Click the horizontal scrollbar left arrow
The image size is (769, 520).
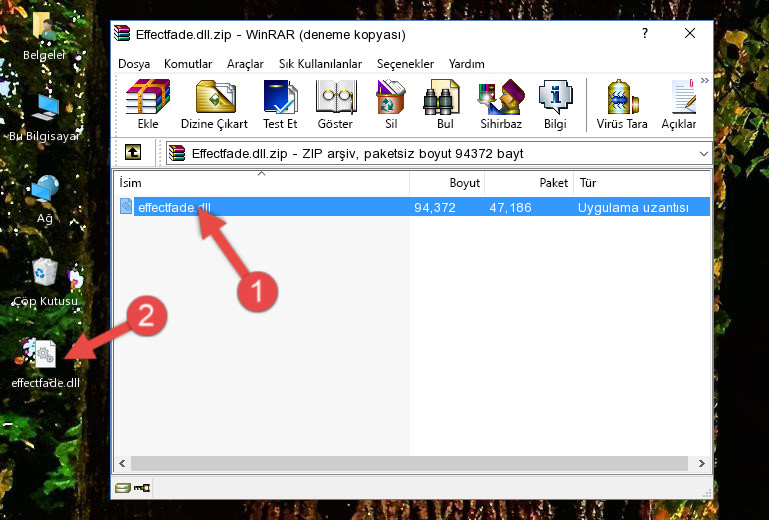pyautogui.click(x=122, y=463)
